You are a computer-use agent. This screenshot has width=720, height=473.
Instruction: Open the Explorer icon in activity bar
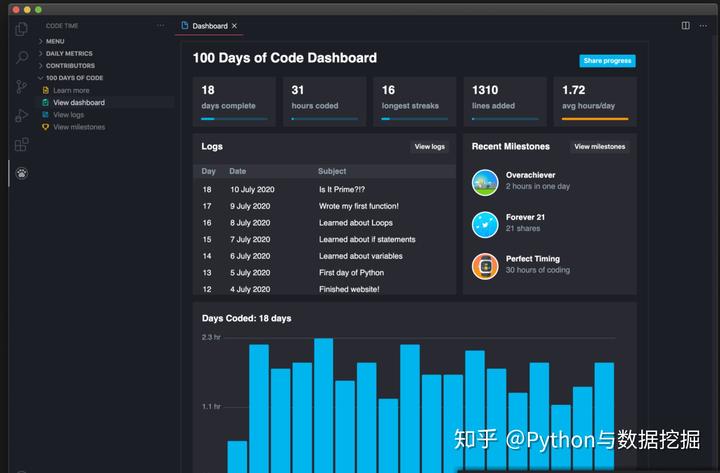(21, 28)
